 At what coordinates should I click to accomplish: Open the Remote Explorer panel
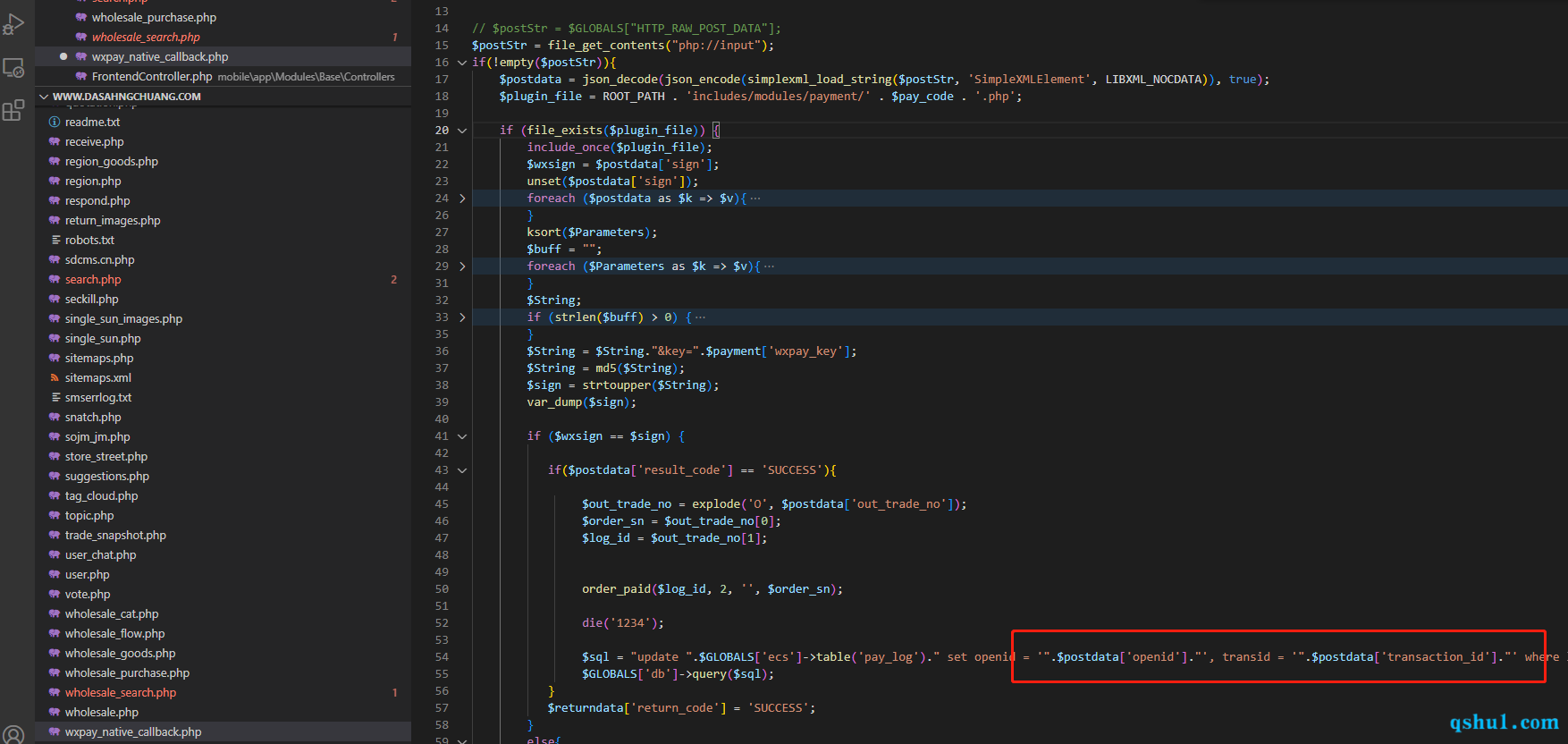(13, 67)
